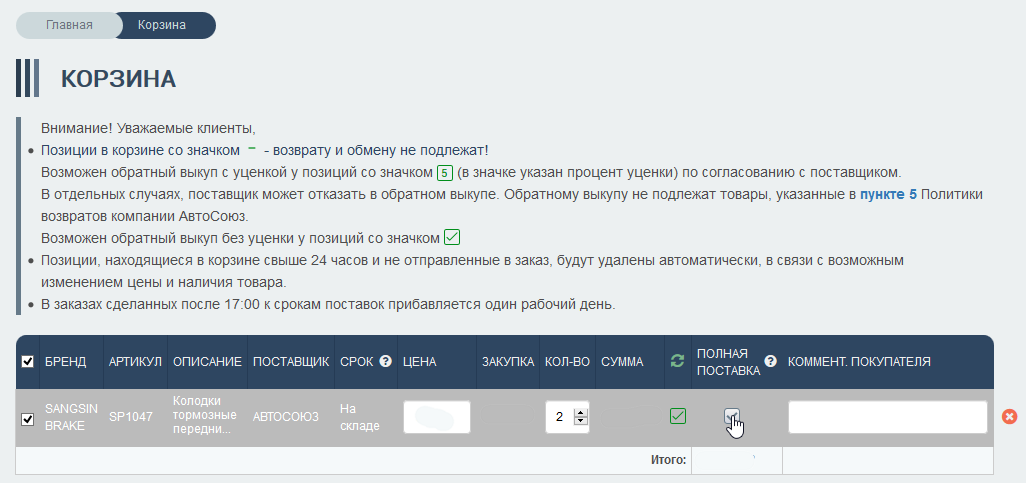The image size is (1026, 483).
Task: Go to the Главная breadcrumb
Action: coord(69,25)
